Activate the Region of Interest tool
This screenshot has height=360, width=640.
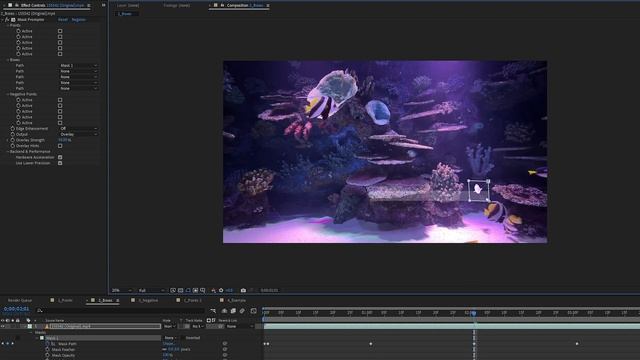pos(195,290)
